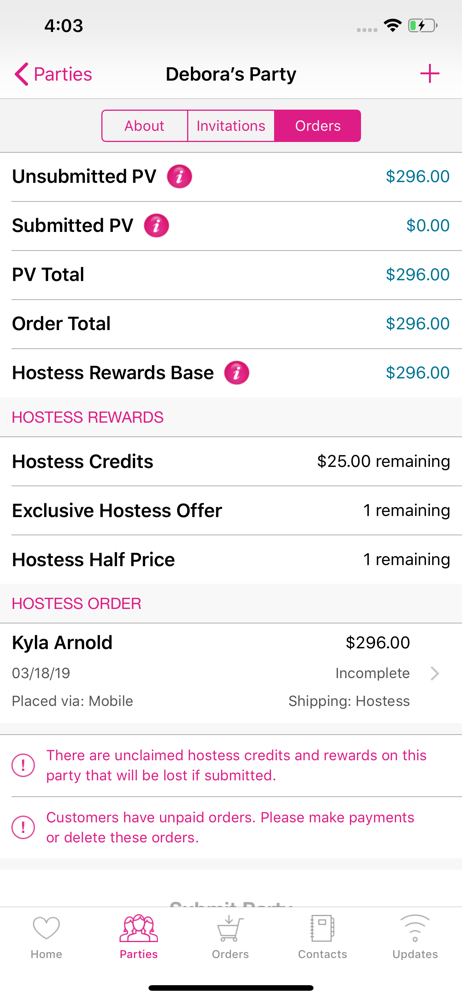The image size is (462, 1000).
Task: Tap info icon beside Hostess Rewards Base
Action: pos(236,373)
